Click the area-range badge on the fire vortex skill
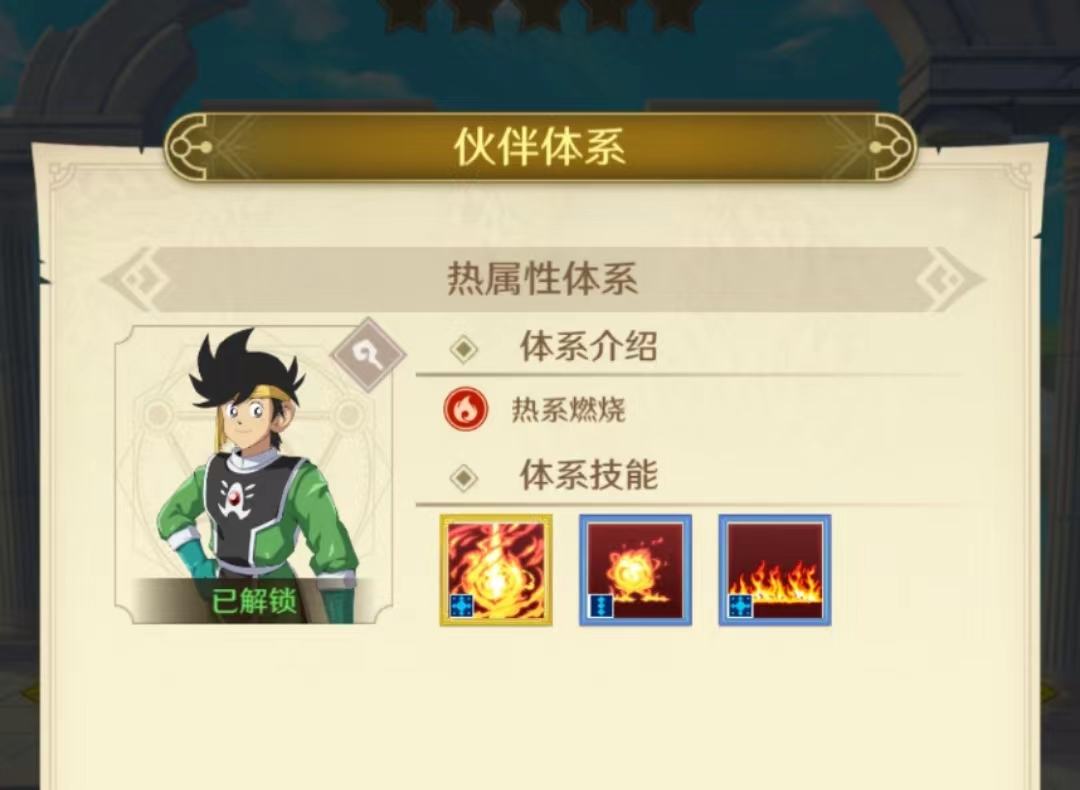The width and height of the screenshot is (1080, 790). coord(461,606)
